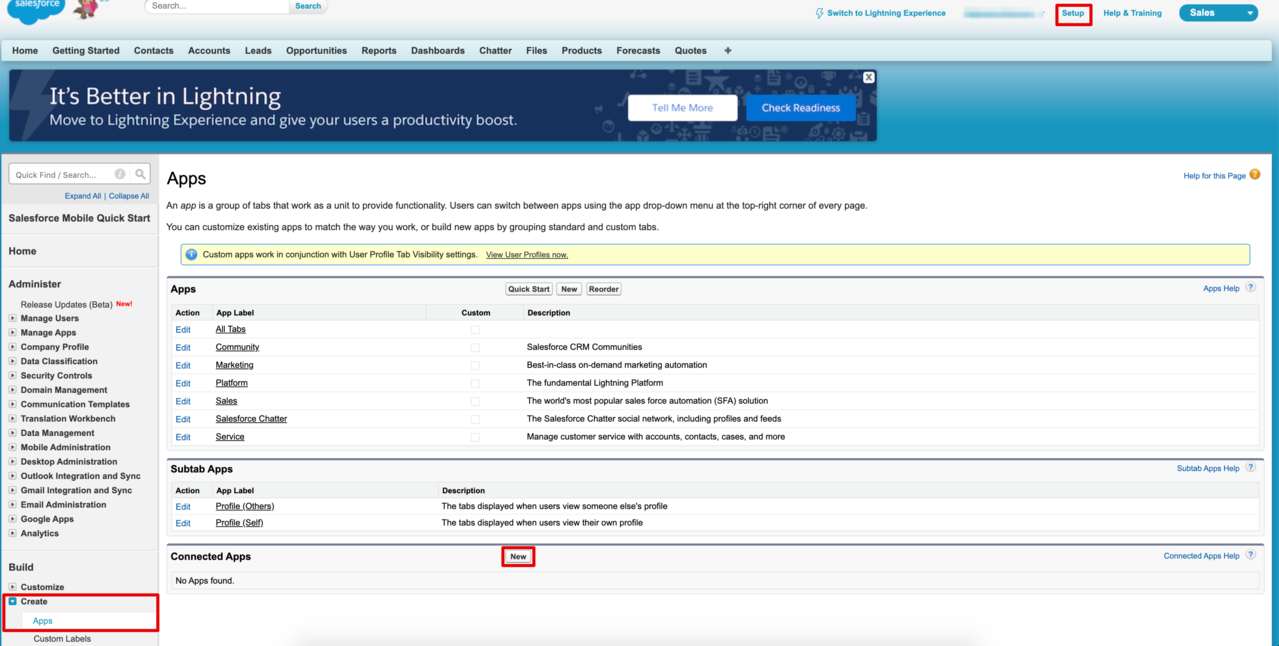
Task: Click New in Connected Apps section
Action: (x=518, y=556)
